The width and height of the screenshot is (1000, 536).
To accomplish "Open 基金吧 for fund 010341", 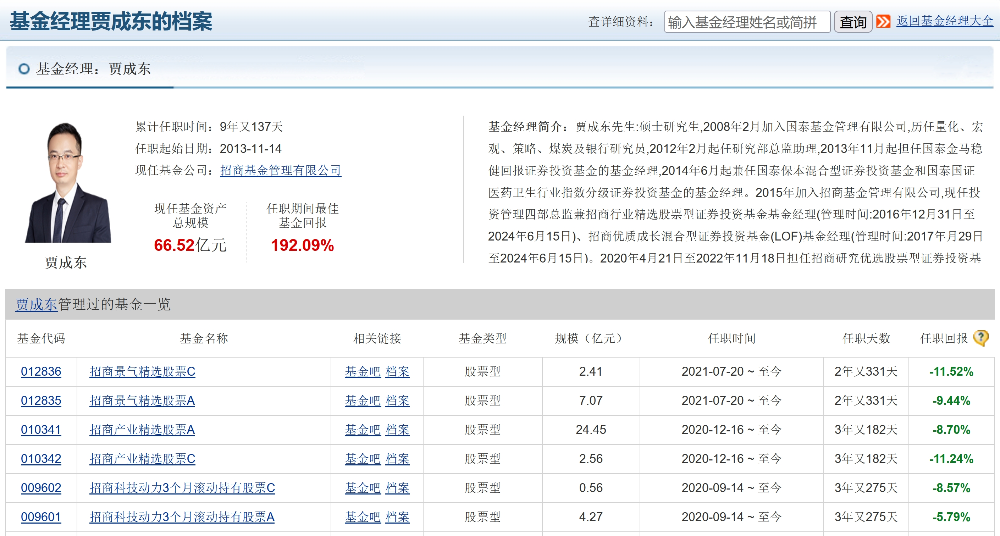I will [x=362, y=429].
